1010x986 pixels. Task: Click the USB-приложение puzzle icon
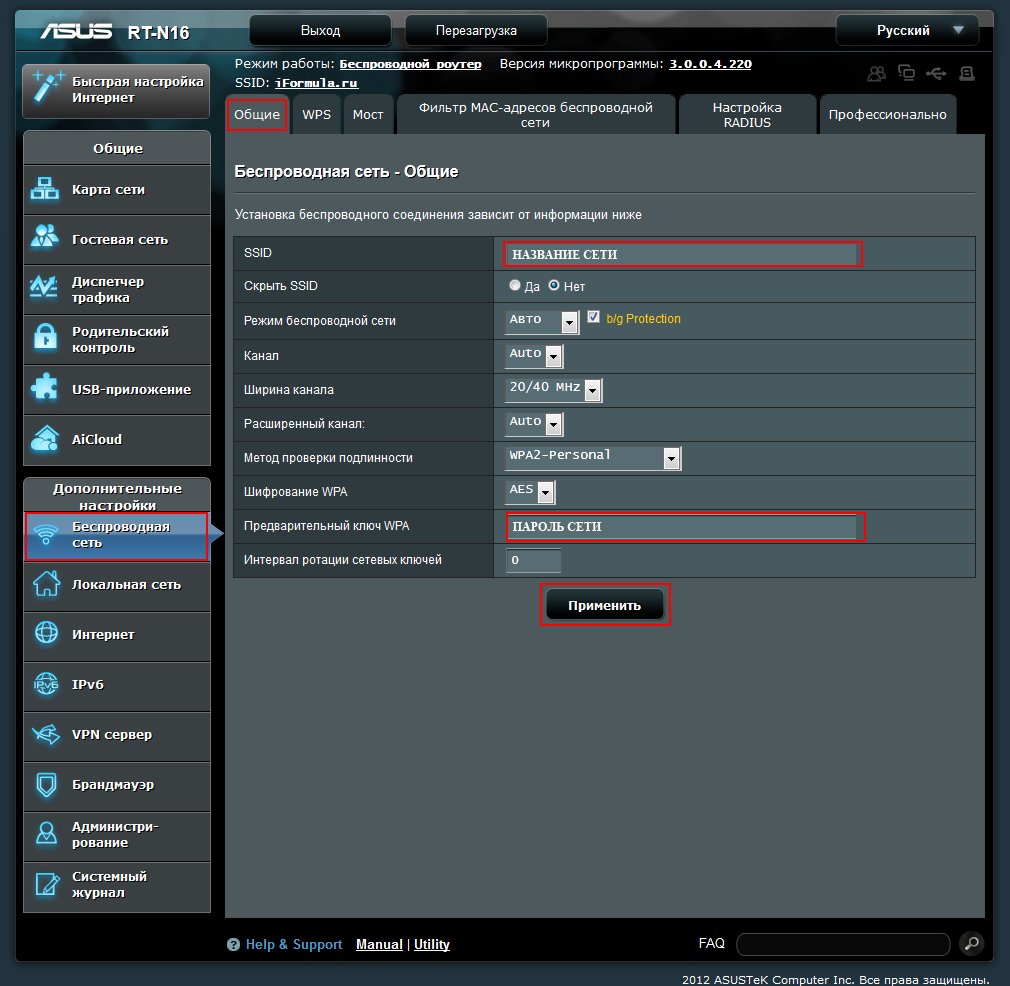point(46,389)
